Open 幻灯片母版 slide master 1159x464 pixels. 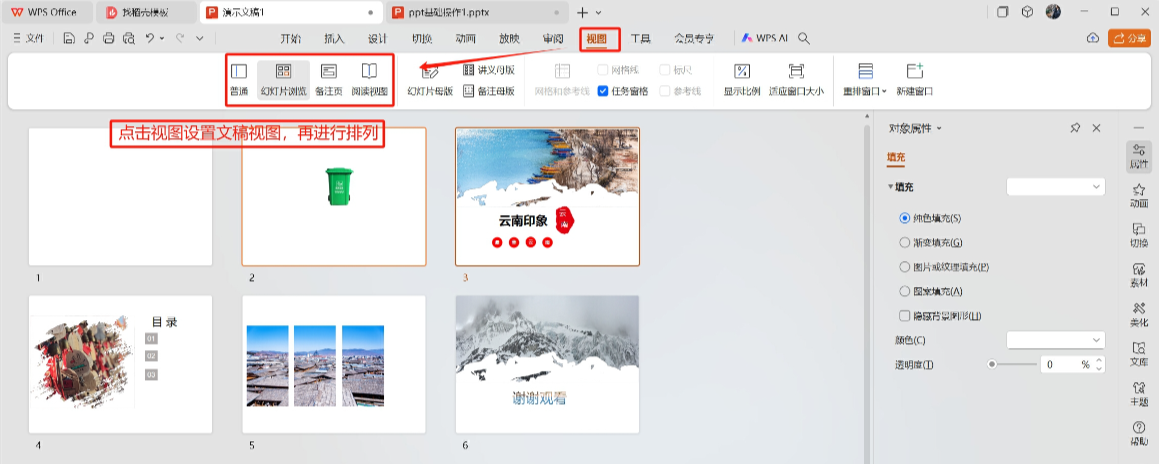coord(430,79)
